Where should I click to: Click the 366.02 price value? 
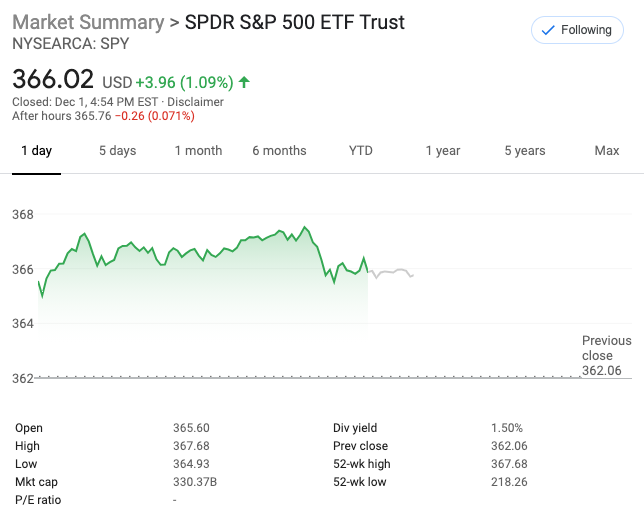pos(53,80)
